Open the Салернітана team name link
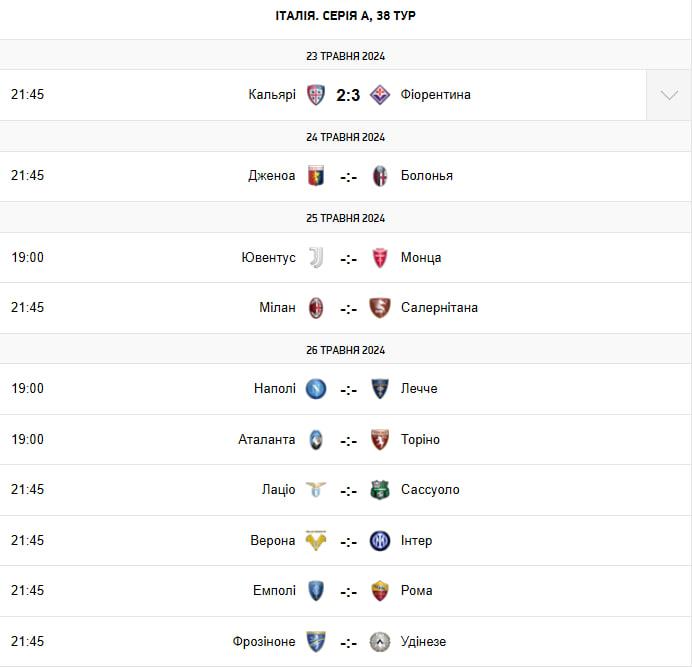 439,308
